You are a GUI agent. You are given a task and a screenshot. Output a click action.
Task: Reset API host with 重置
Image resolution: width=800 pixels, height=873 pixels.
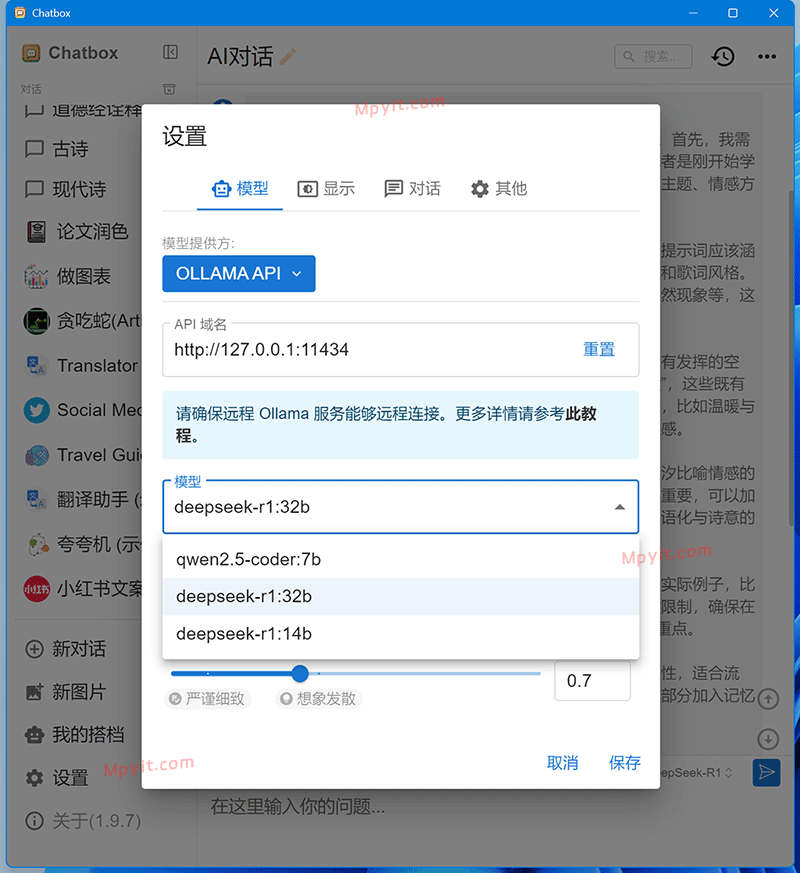[x=598, y=350]
